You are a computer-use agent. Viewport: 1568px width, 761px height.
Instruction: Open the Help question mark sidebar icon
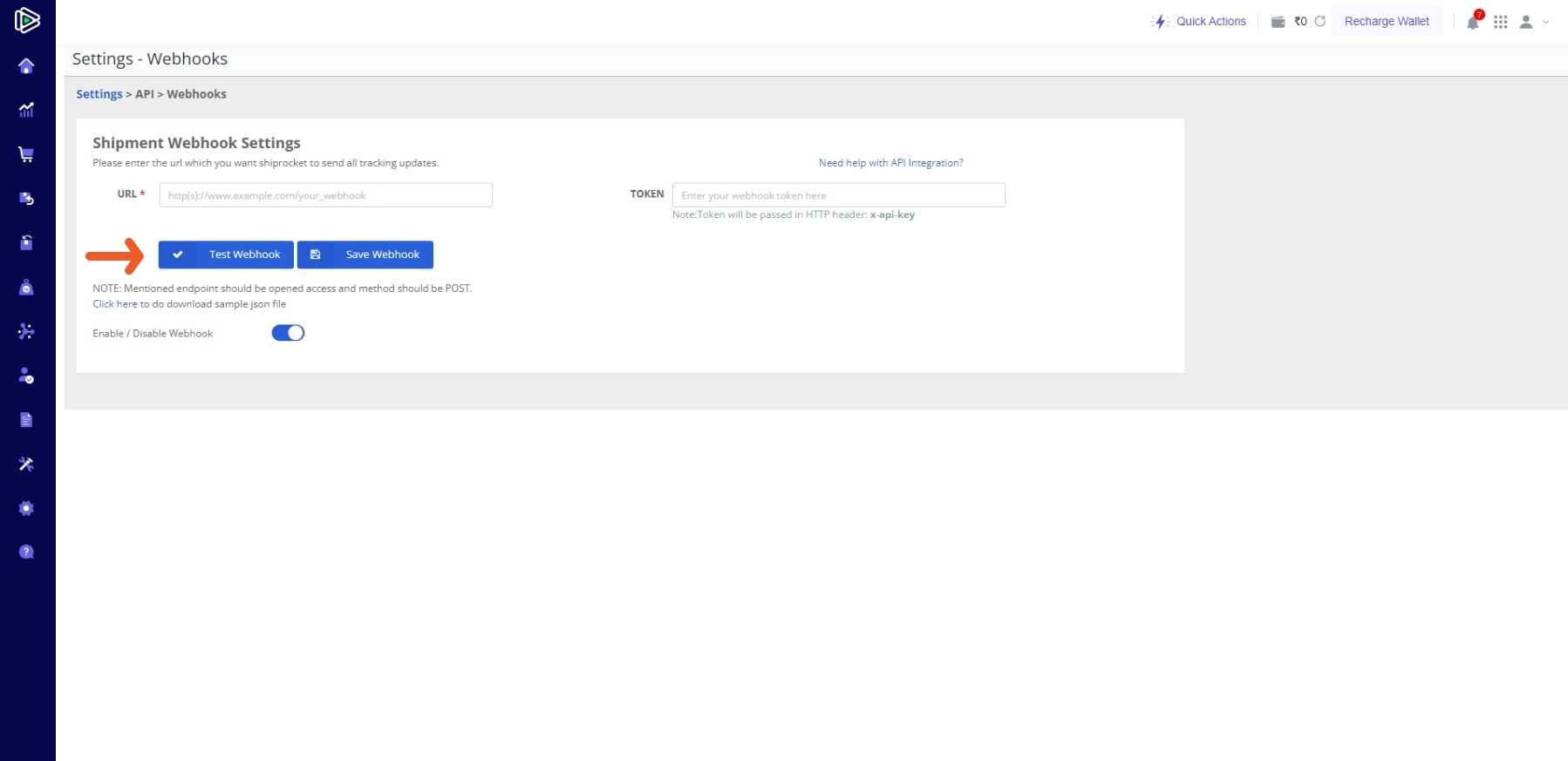pos(27,552)
